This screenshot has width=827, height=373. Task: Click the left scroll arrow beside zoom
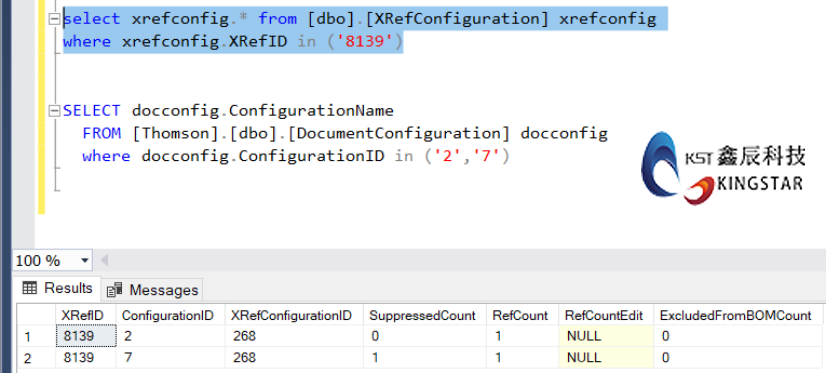[104, 260]
